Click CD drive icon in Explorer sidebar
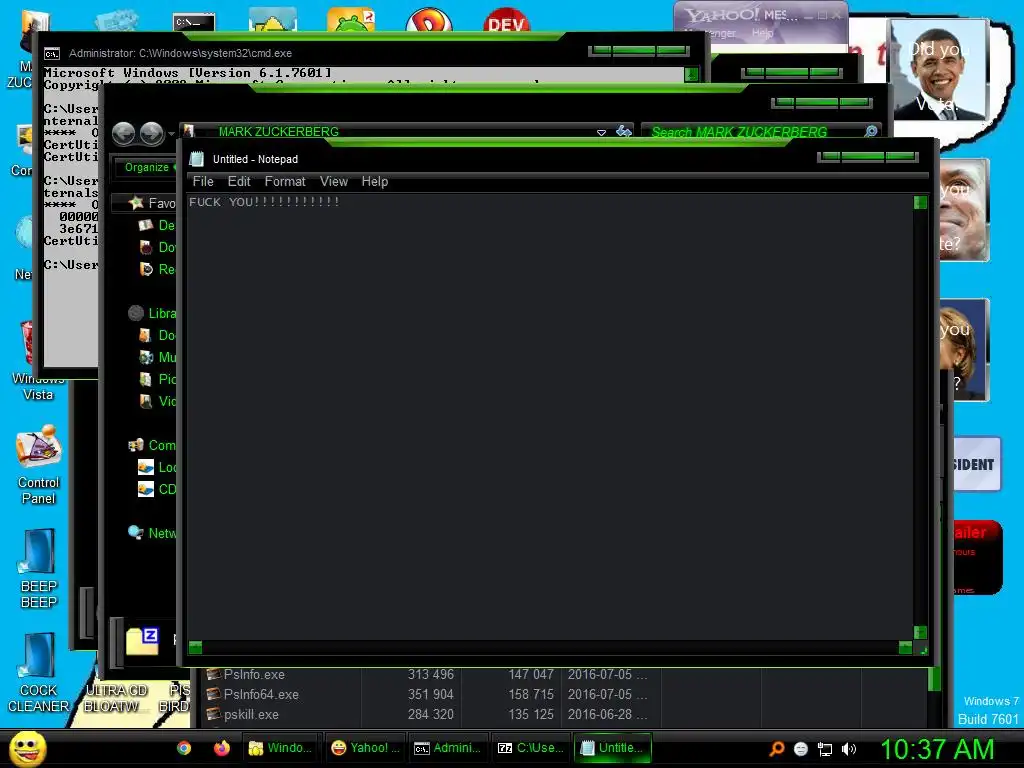 (146, 488)
